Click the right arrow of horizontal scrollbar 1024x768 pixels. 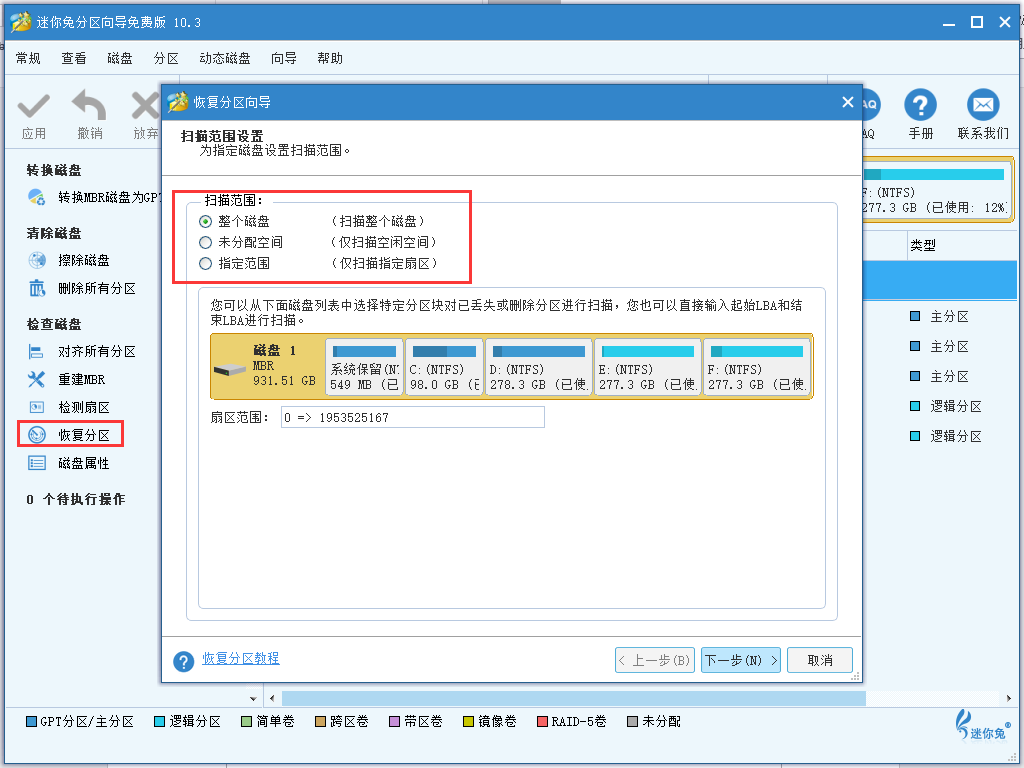point(1009,698)
